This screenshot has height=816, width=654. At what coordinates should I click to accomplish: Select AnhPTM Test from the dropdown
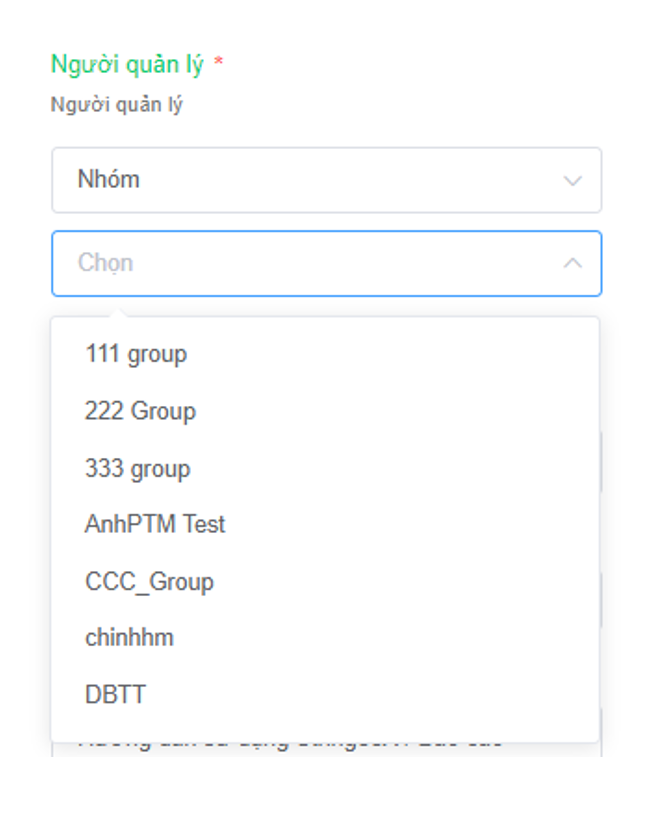155,524
